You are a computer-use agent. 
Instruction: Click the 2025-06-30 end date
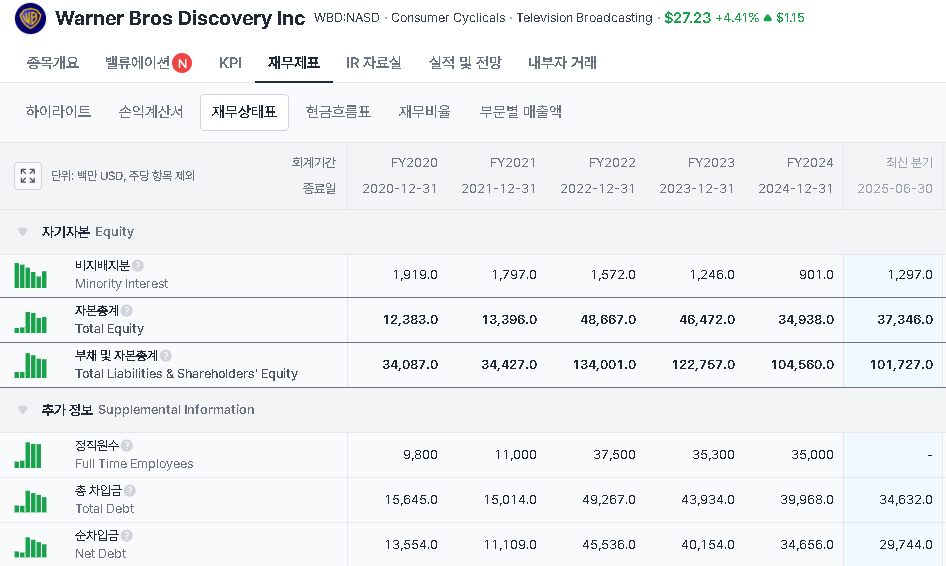click(895, 189)
